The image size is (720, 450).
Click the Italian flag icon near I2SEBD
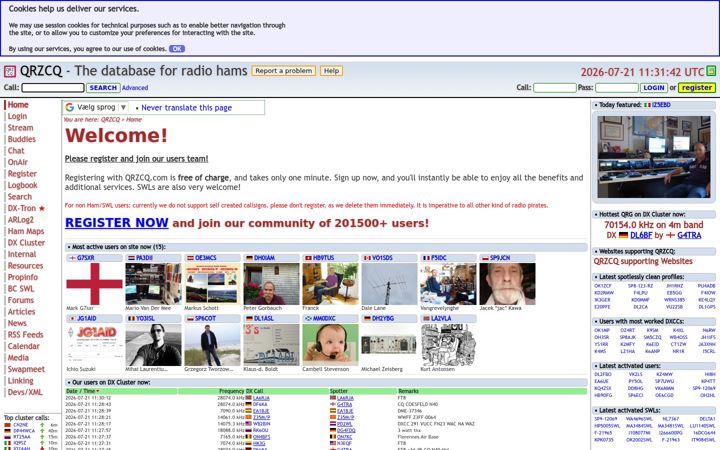[x=647, y=105]
